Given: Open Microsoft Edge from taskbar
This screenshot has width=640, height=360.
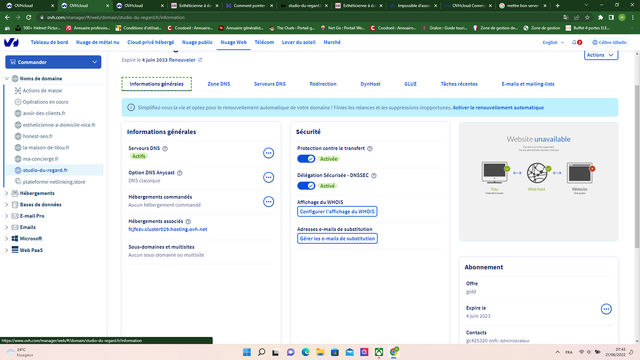Looking at the screenshot, I should pos(305,352).
